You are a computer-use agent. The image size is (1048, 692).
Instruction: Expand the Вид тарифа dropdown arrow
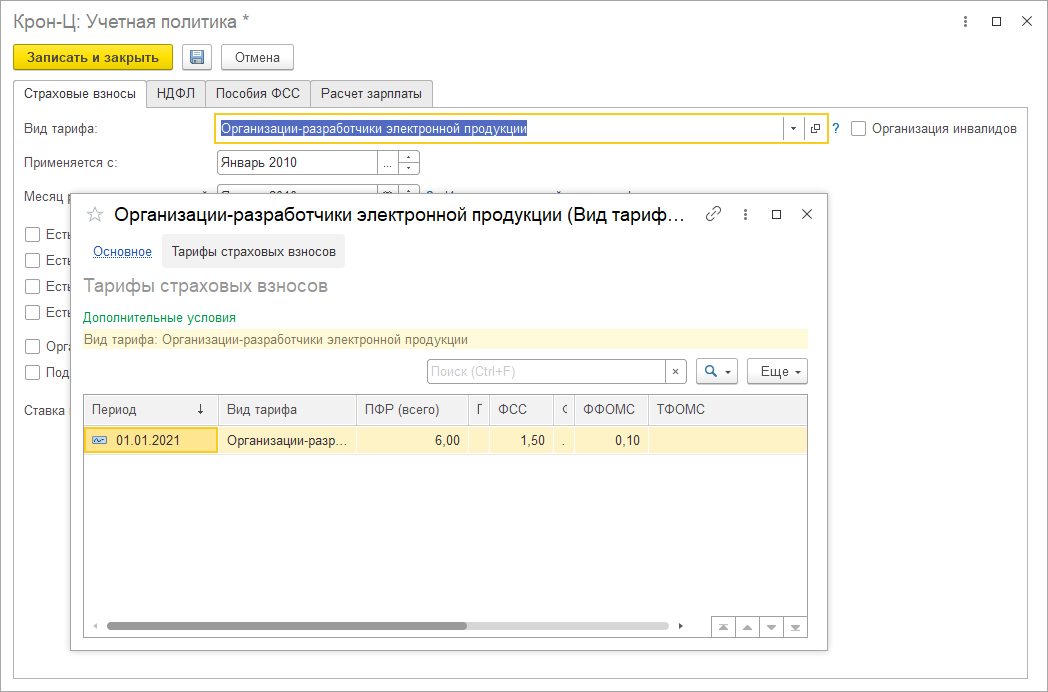pyautogui.click(x=793, y=128)
